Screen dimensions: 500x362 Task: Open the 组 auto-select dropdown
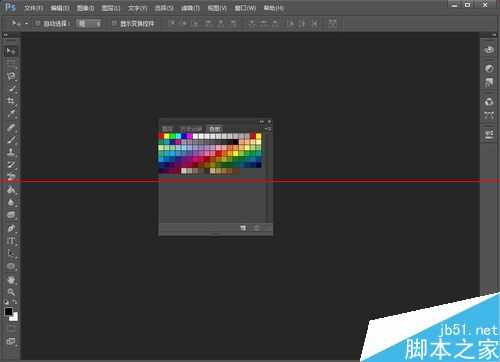(x=88, y=23)
